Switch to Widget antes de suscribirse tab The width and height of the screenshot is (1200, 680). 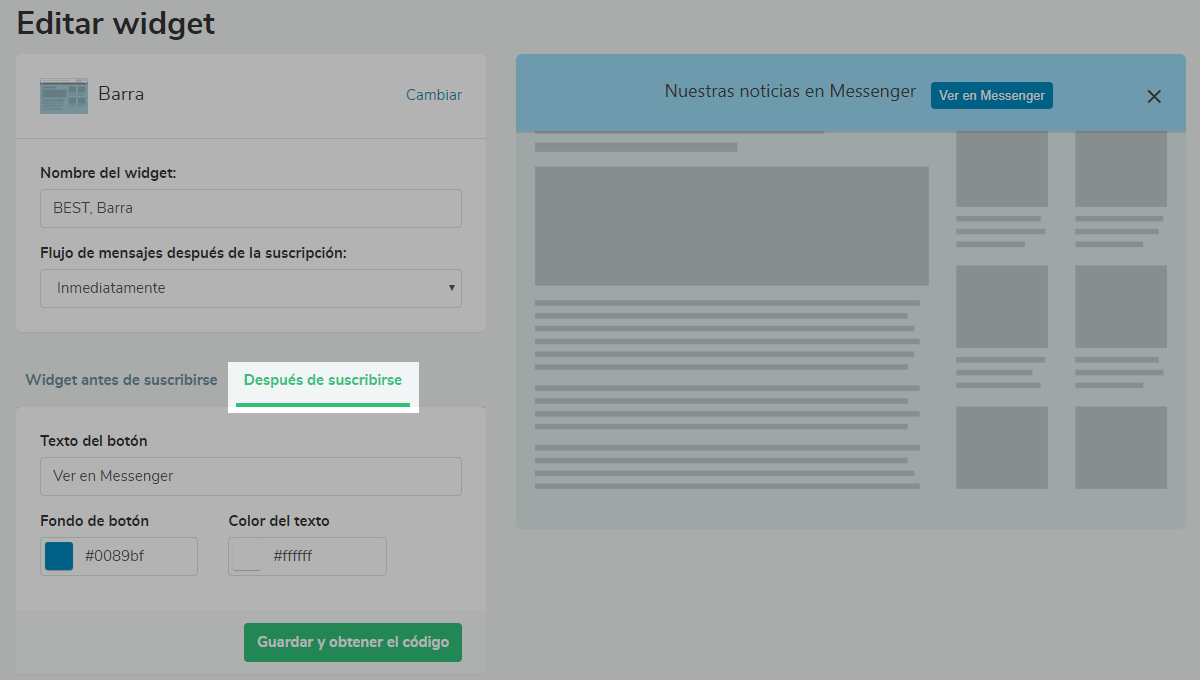click(121, 380)
